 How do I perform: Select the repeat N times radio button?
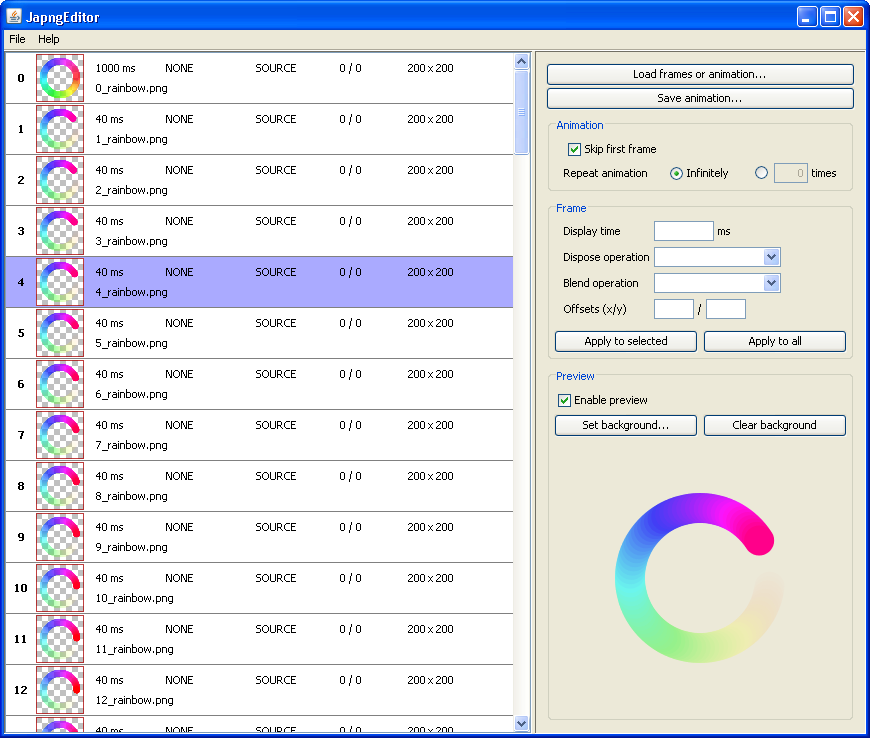click(x=761, y=173)
